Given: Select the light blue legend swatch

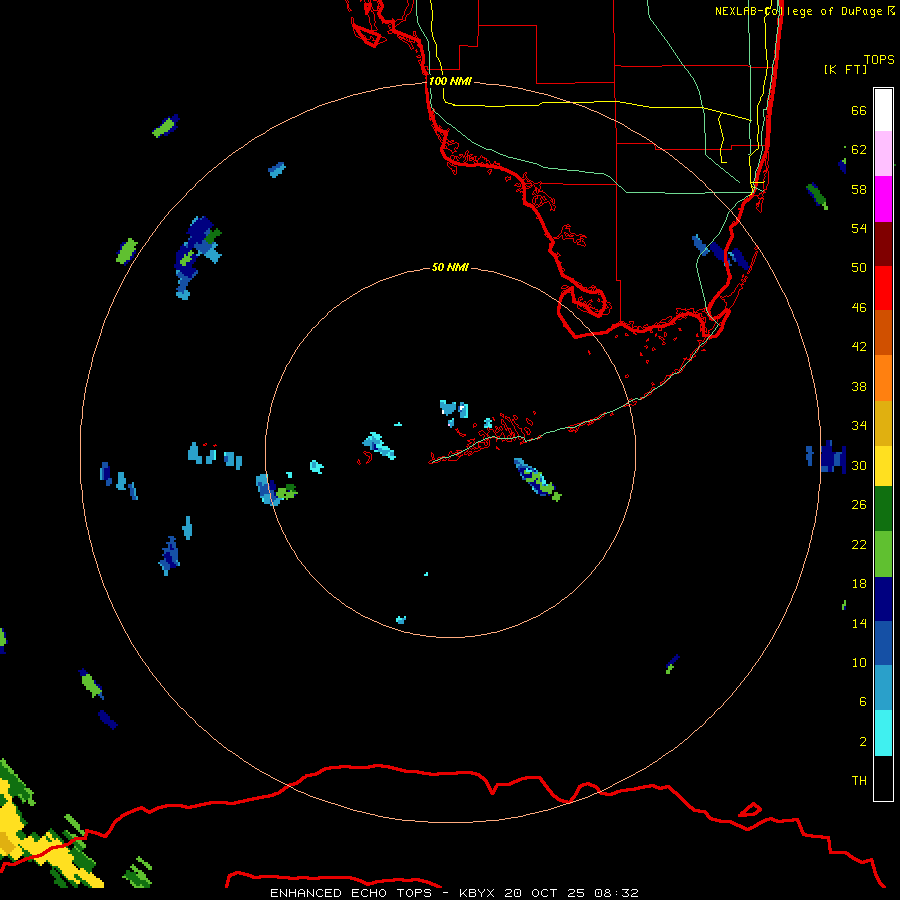Looking at the screenshot, I should coord(883,688).
